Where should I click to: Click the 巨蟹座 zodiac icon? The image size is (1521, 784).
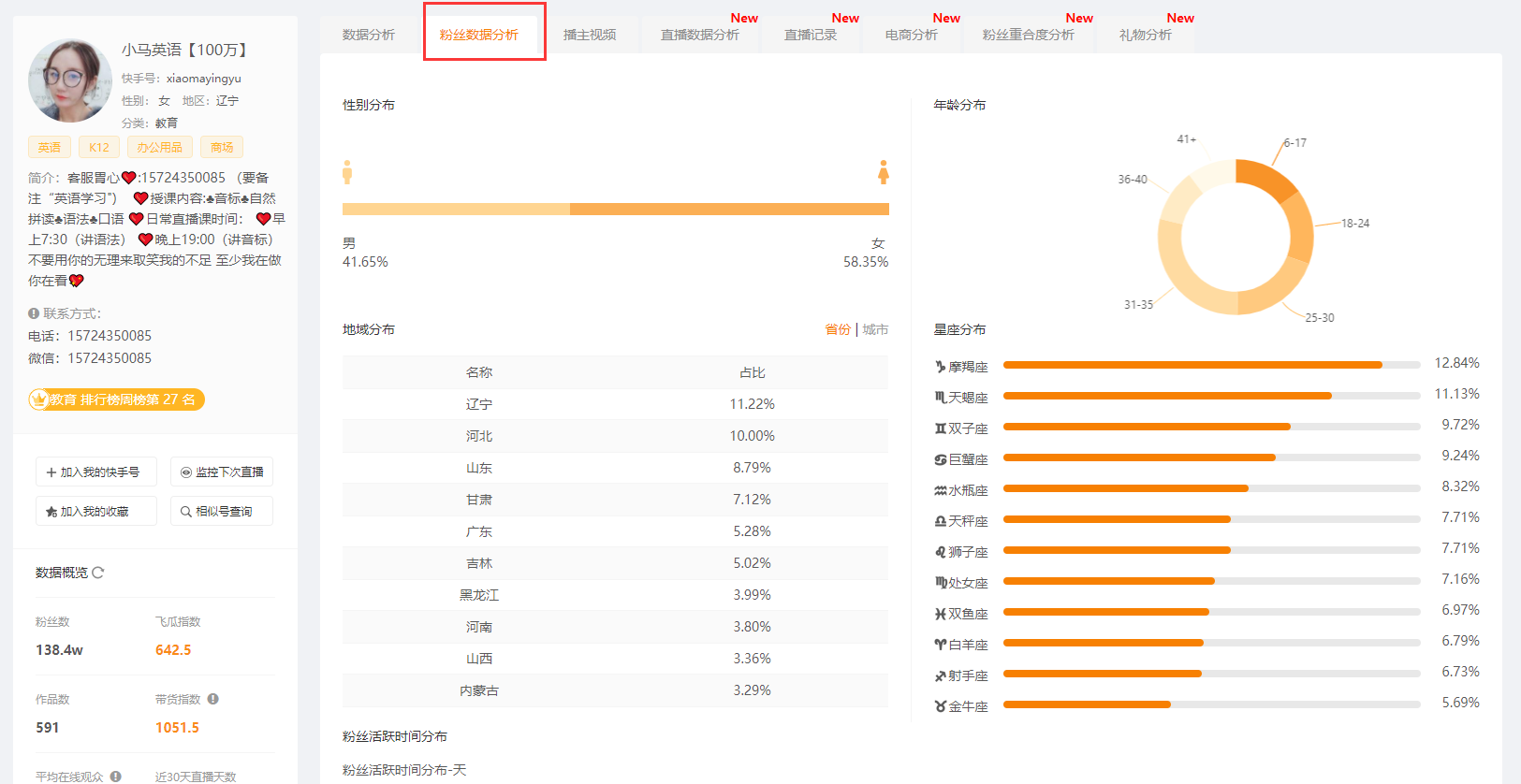(940, 459)
